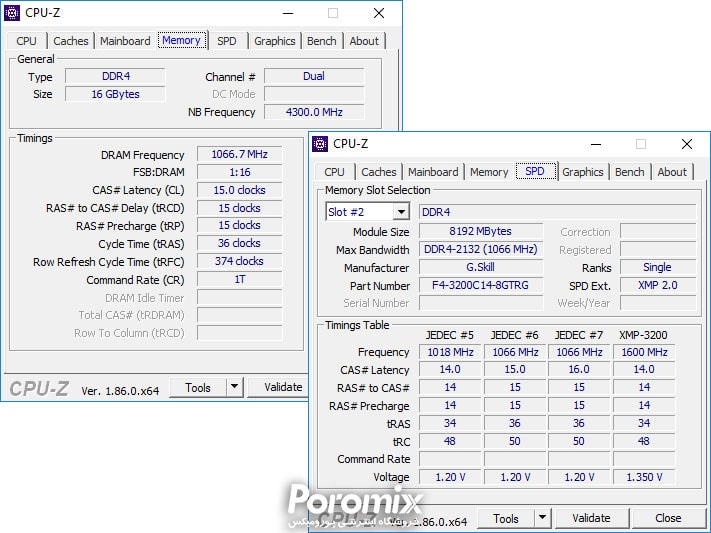The width and height of the screenshot is (711, 533).
Task: Click CPU-Z app icon in back window title bar
Action: click(x=12, y=13)
